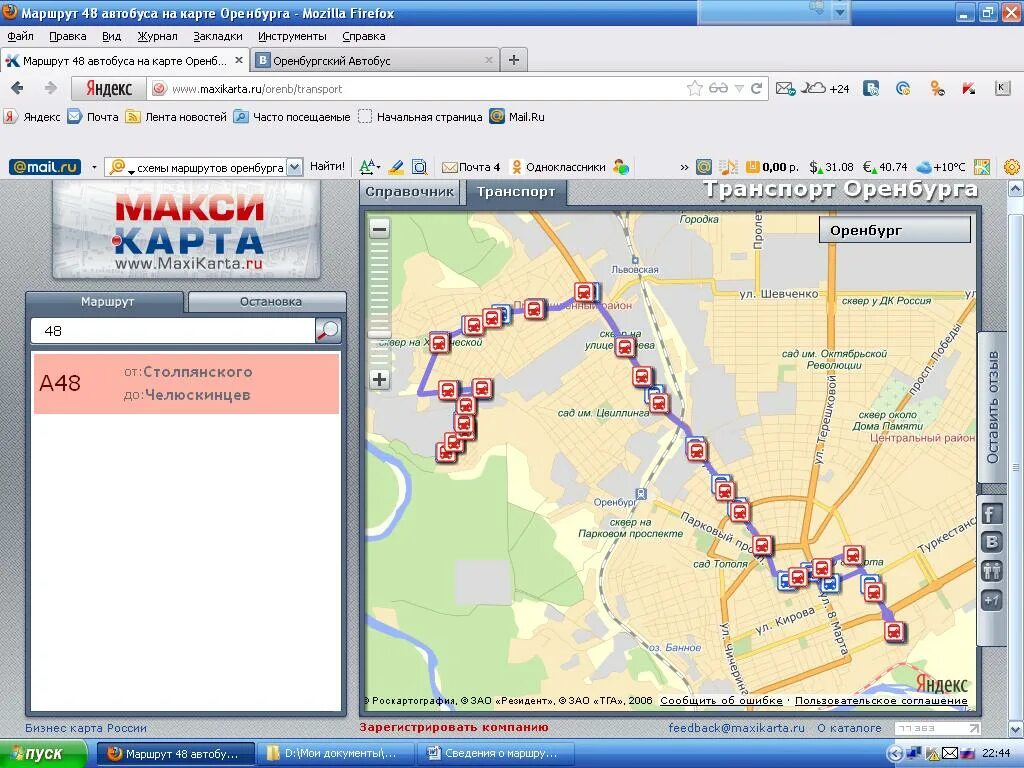Bookmark page with star icon

point(695,88)
